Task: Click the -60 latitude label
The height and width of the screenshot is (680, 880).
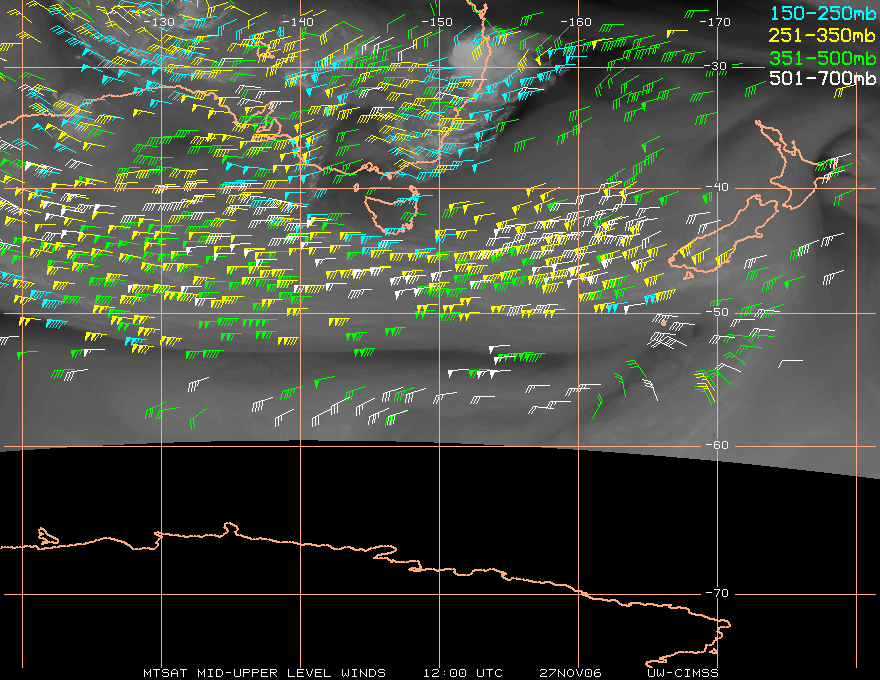Action: (x=717, y=445)
